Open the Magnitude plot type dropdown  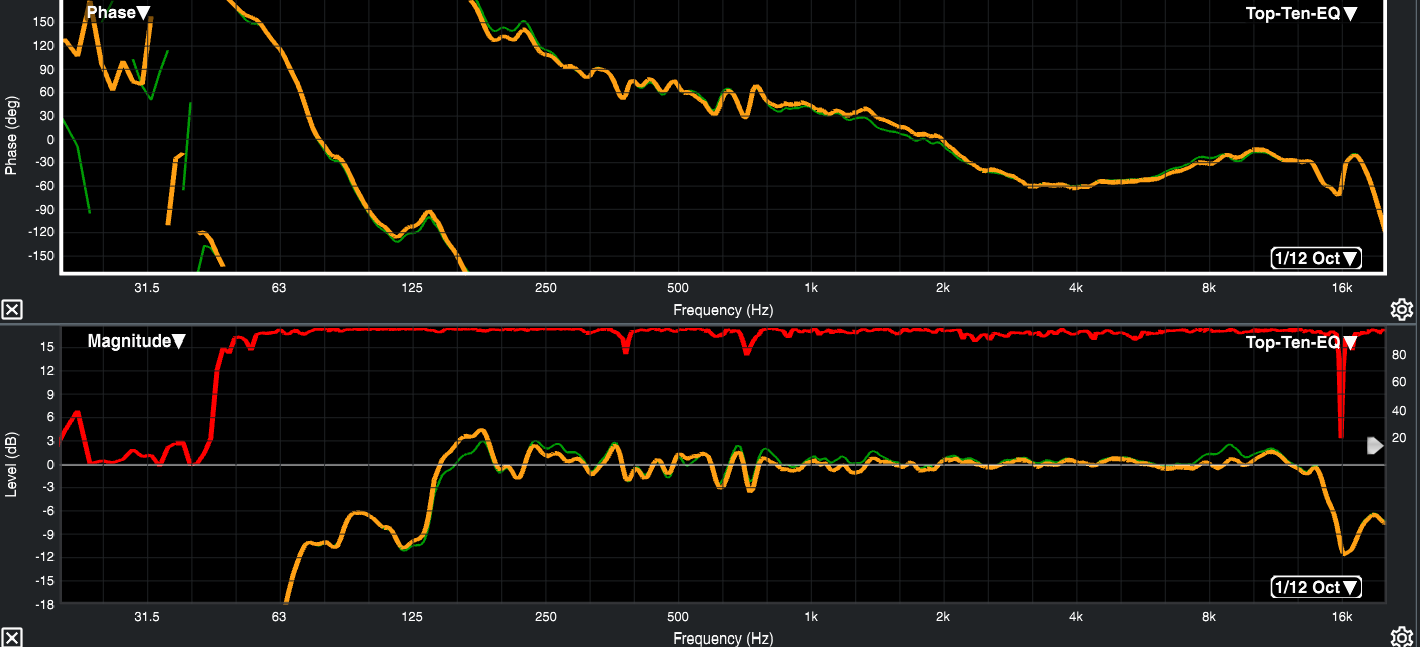pos(136,341)
